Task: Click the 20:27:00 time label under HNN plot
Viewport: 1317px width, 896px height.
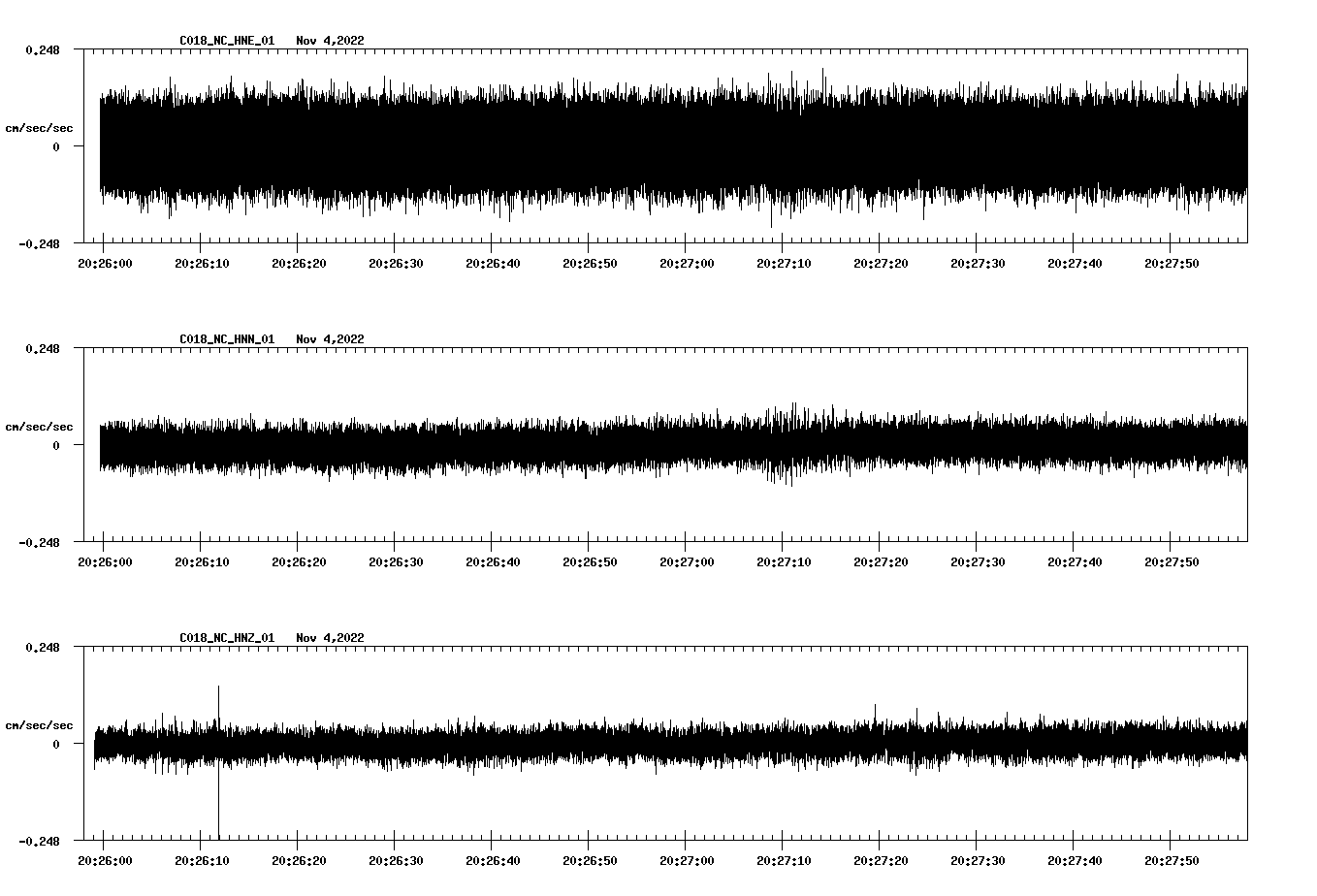Action: [x=687, y=562]
